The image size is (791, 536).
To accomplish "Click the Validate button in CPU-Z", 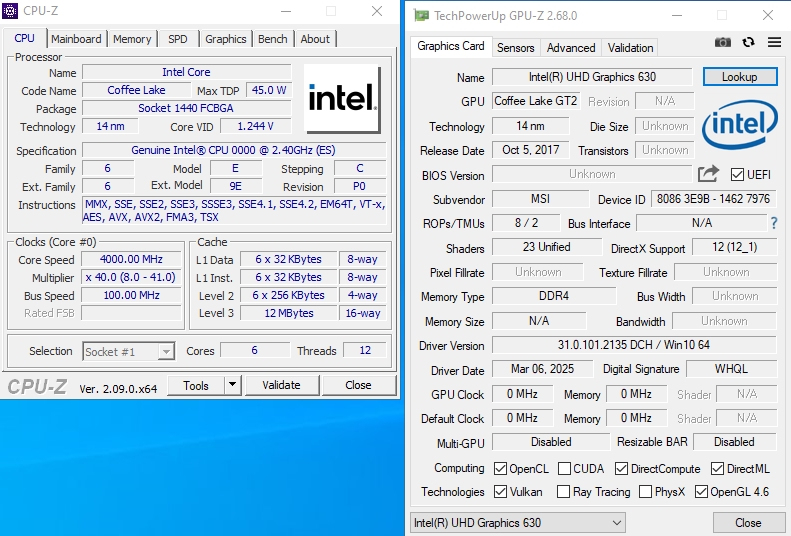I will [x=281, y=385].
